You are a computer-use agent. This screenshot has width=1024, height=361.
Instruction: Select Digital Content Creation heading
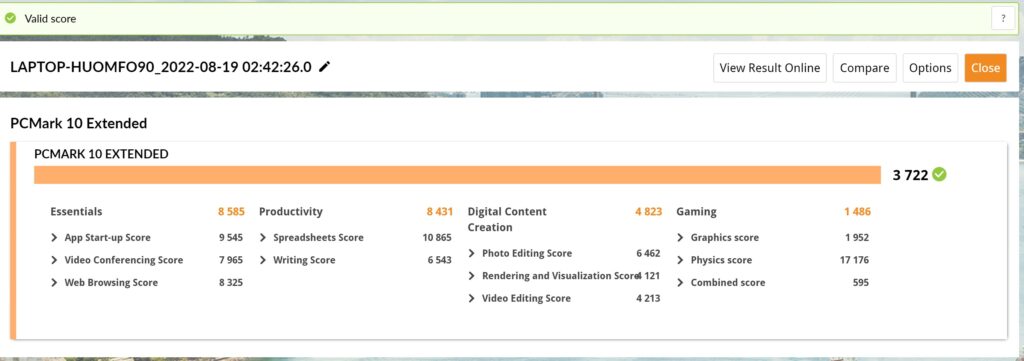[507, 219]
